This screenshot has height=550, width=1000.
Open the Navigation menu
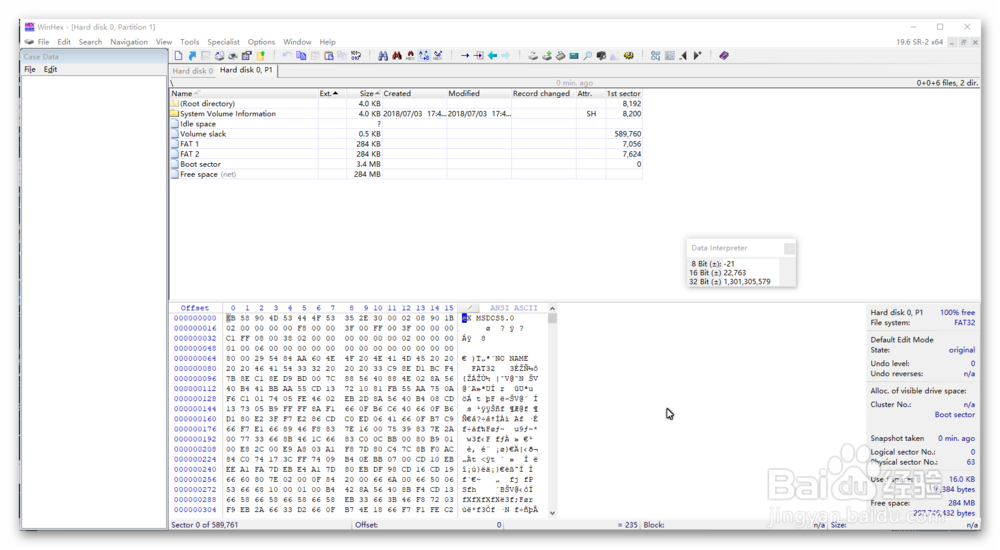click(128, 41)
